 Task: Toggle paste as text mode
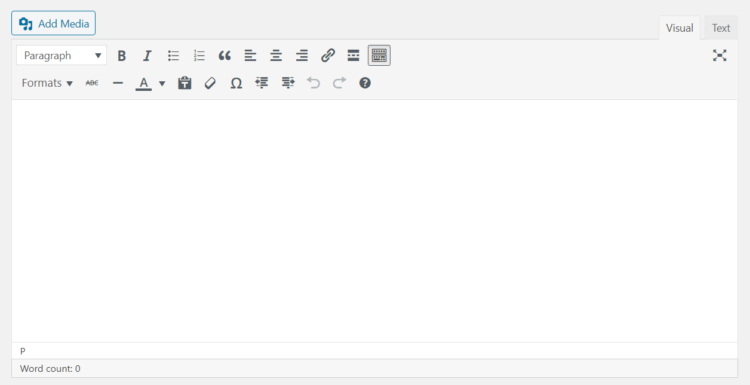pyautogui.click(x=185, y=83)
